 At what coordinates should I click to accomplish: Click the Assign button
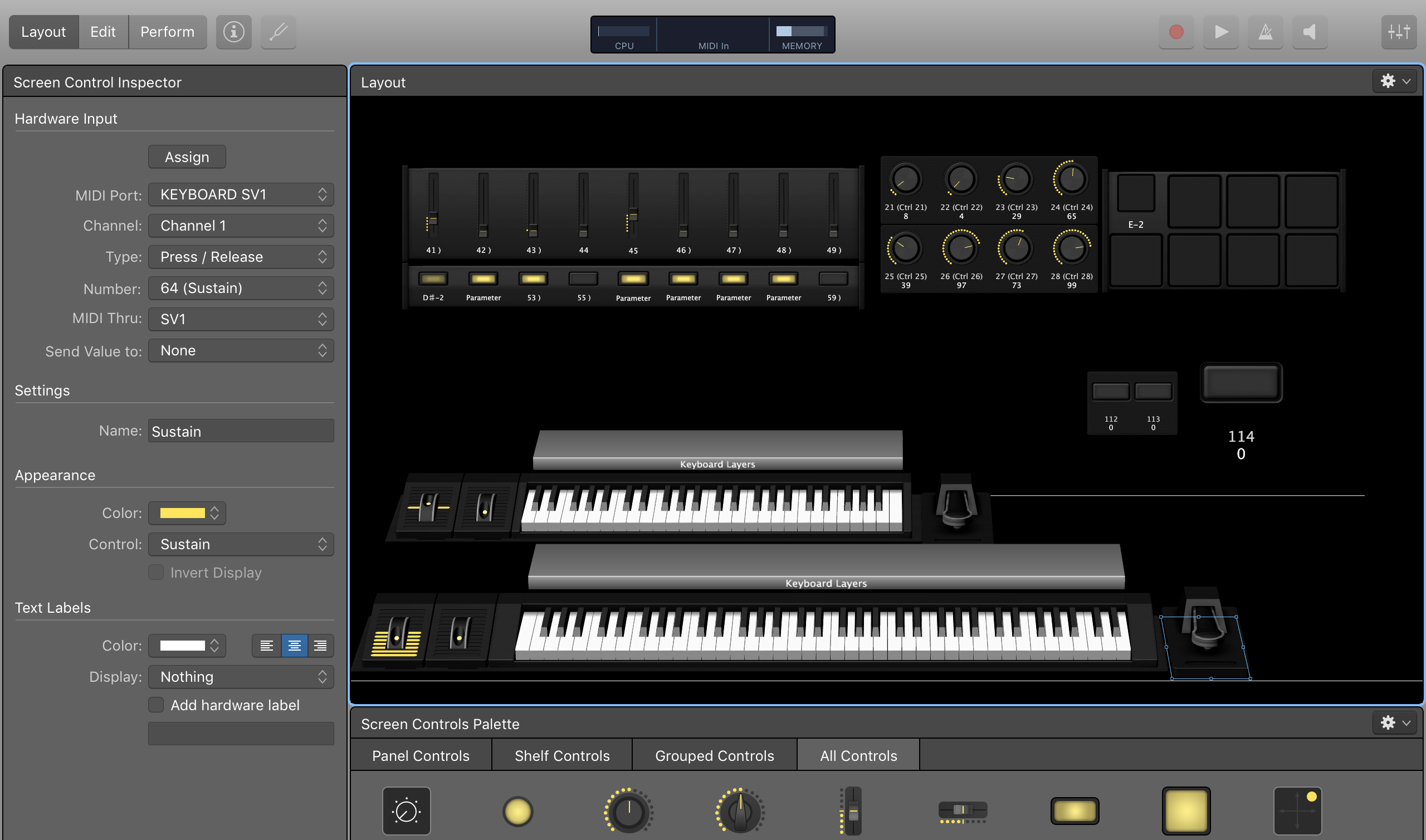187,157
